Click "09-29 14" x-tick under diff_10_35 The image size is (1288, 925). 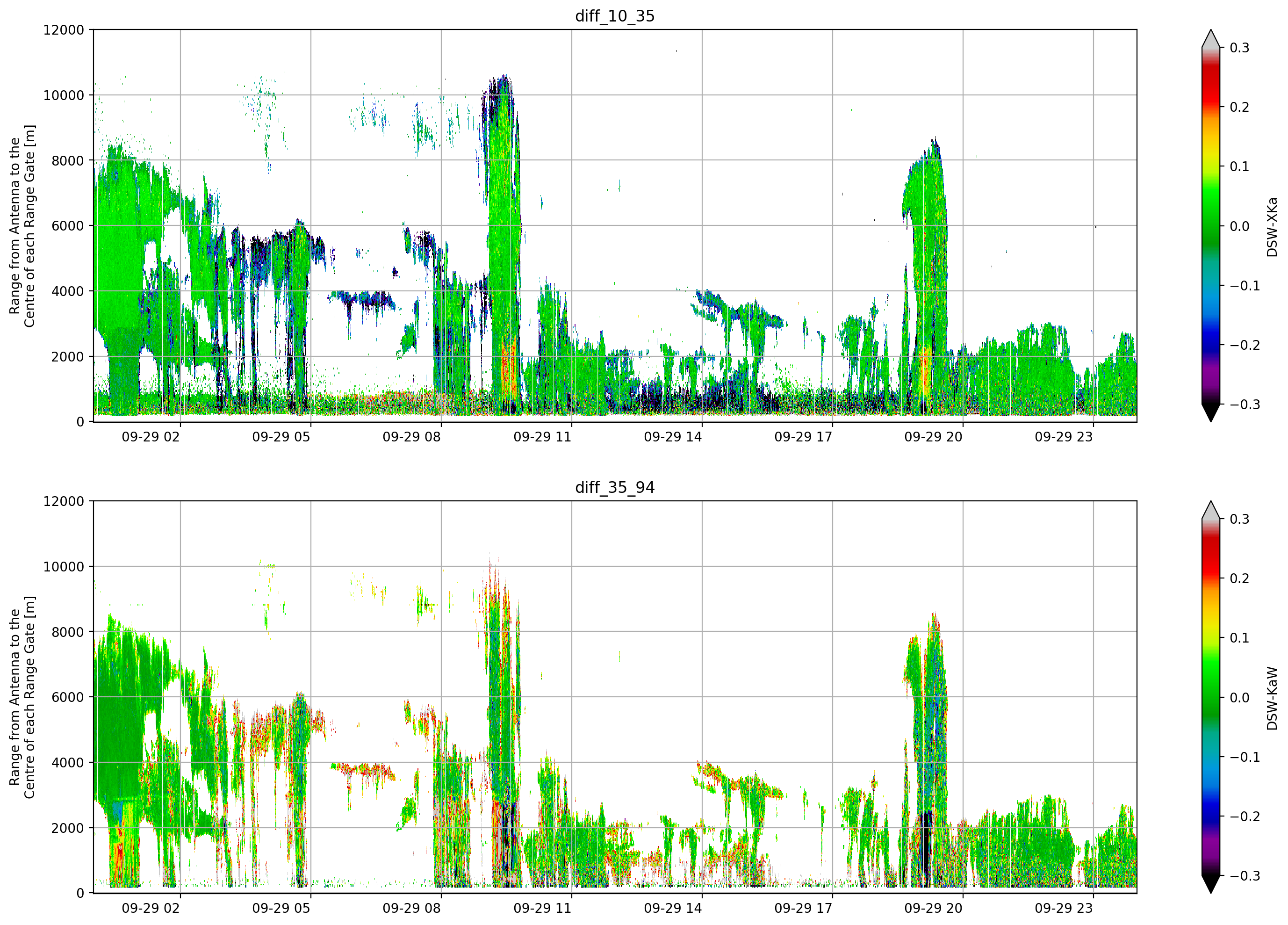point(673,437)
